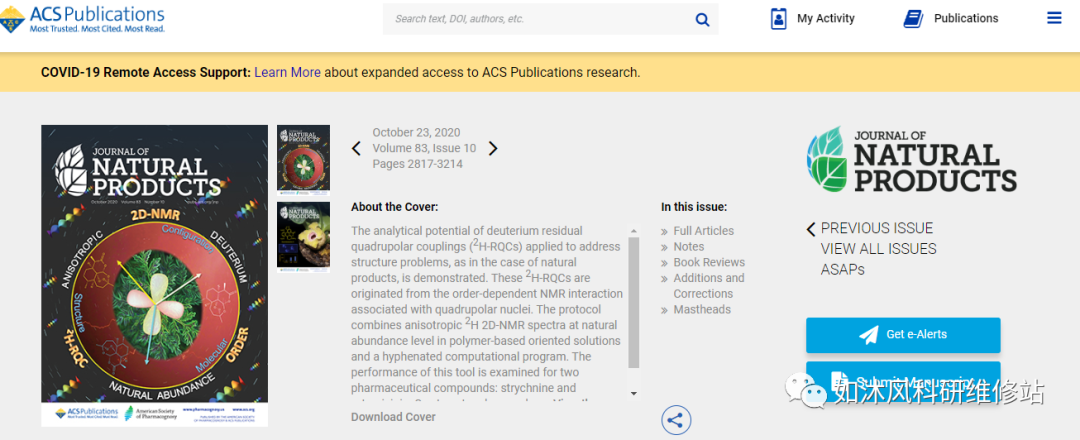Select the second small cover thumbnail
This screenshot has width=1080, height=440.
point(303,236)
